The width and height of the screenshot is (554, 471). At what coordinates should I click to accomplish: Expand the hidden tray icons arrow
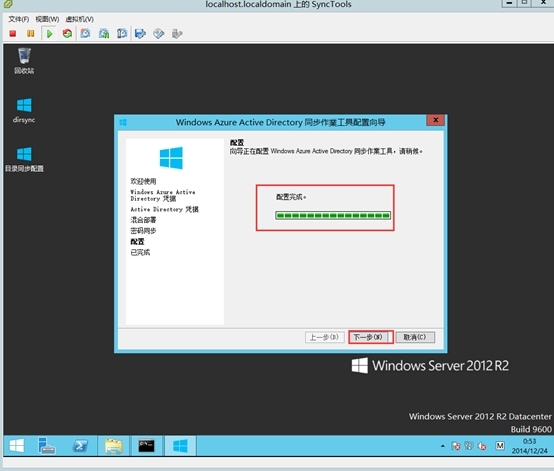pos(442,446)
